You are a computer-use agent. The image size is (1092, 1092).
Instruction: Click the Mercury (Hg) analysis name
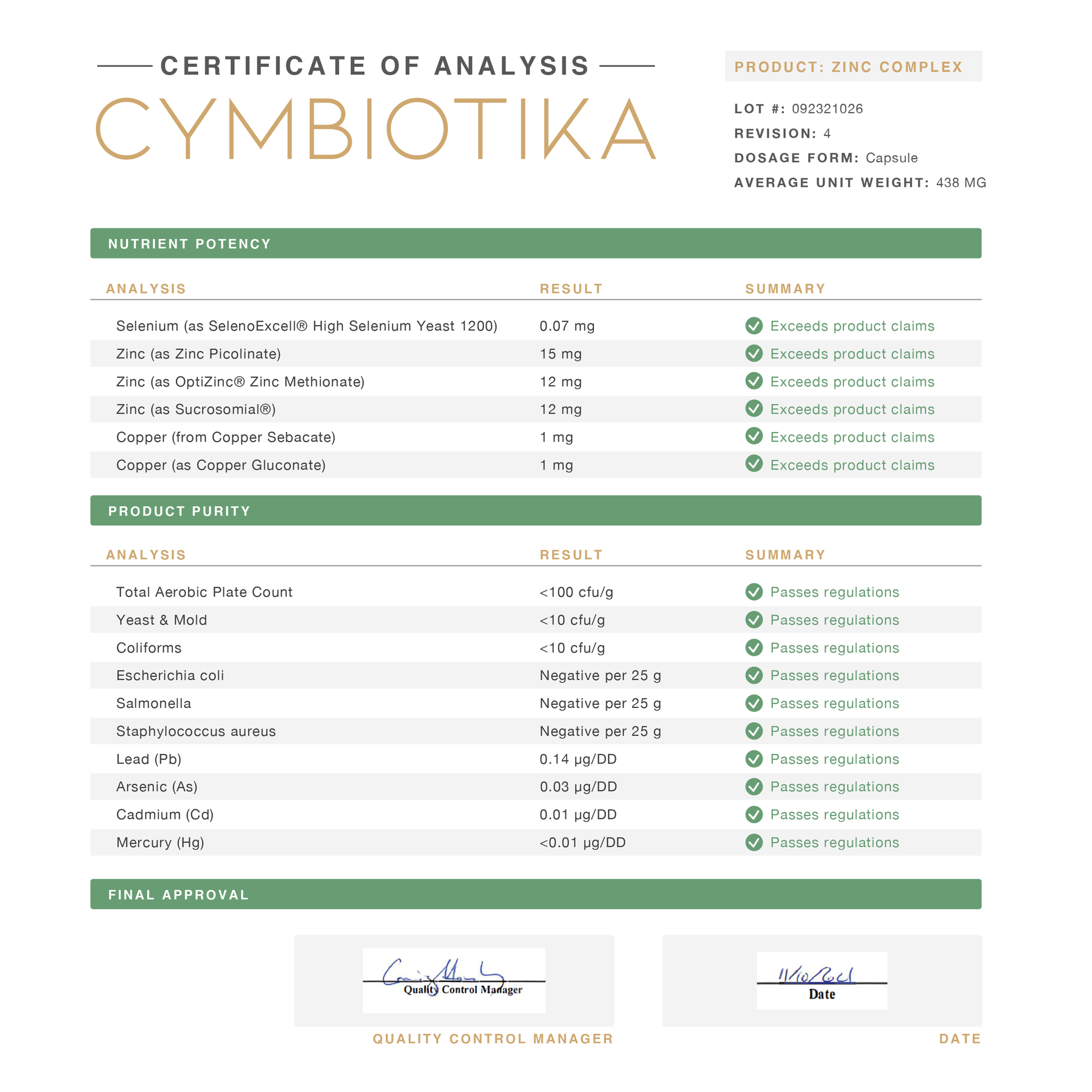160,843
